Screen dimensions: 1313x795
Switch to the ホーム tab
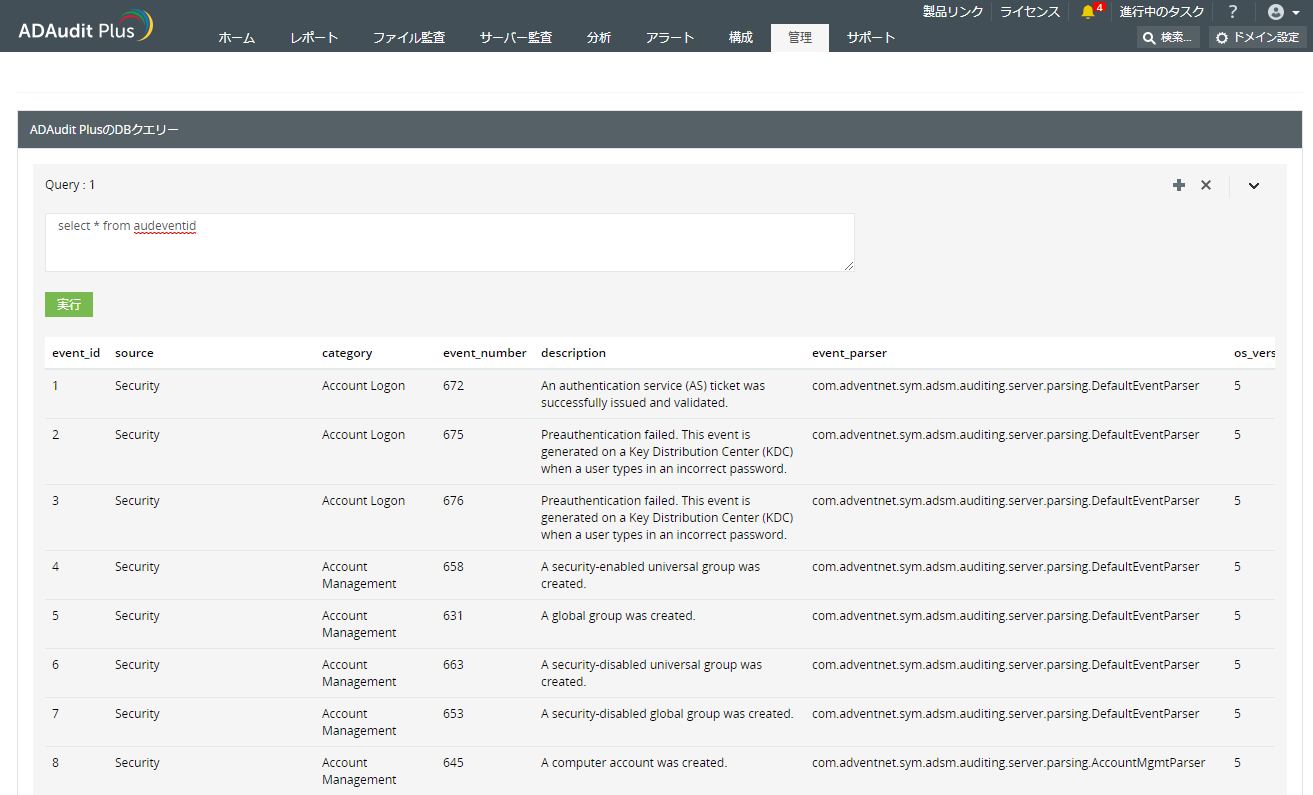tap(237, 38)
